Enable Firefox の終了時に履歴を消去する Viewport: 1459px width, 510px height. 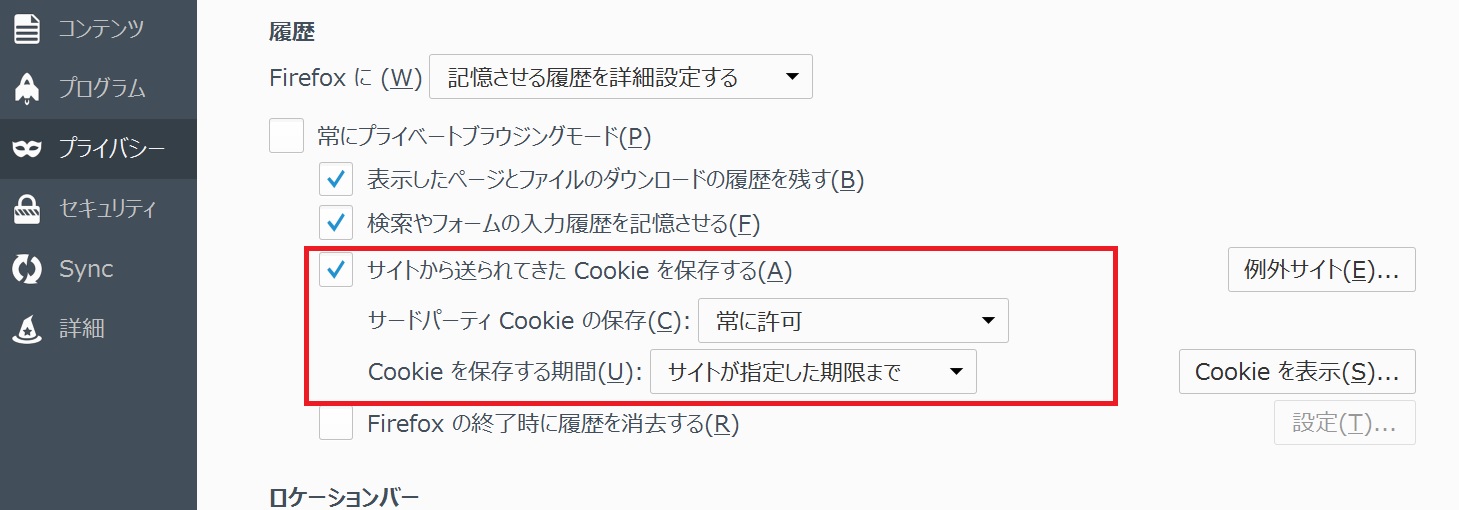[336, 424]
